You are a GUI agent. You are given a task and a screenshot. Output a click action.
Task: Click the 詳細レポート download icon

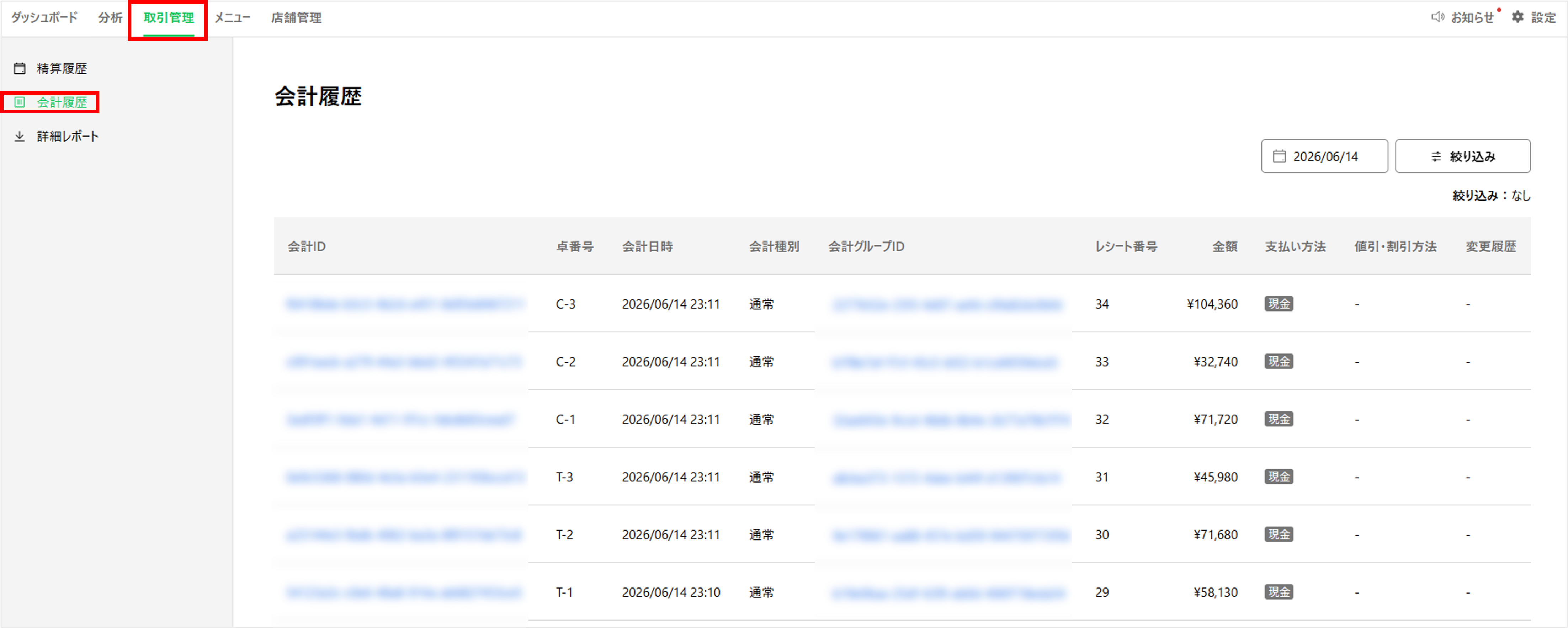point(20,136)
